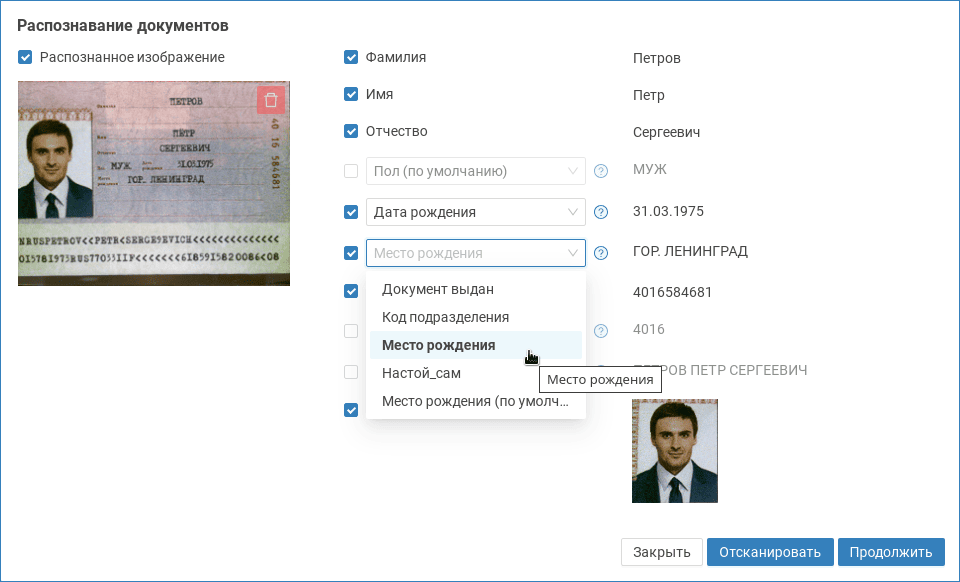Viewport: 960px width, 582px height.
Task: Click help icon next to Пол dropdown
Action: tap(601, 171)
